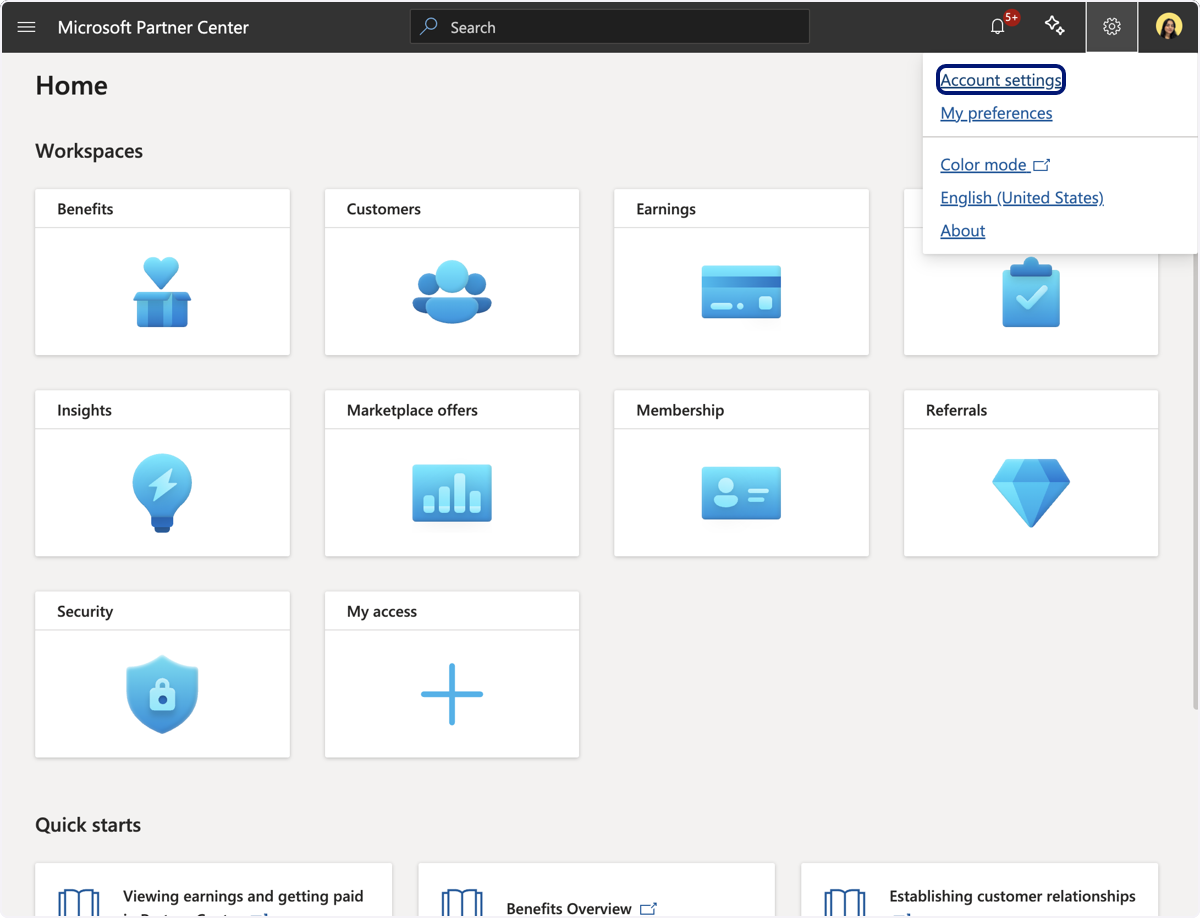The height and width of the screenshot is (918, 1200).
Task: Open the Customers workspace title
Action: (x=384, y=209)
